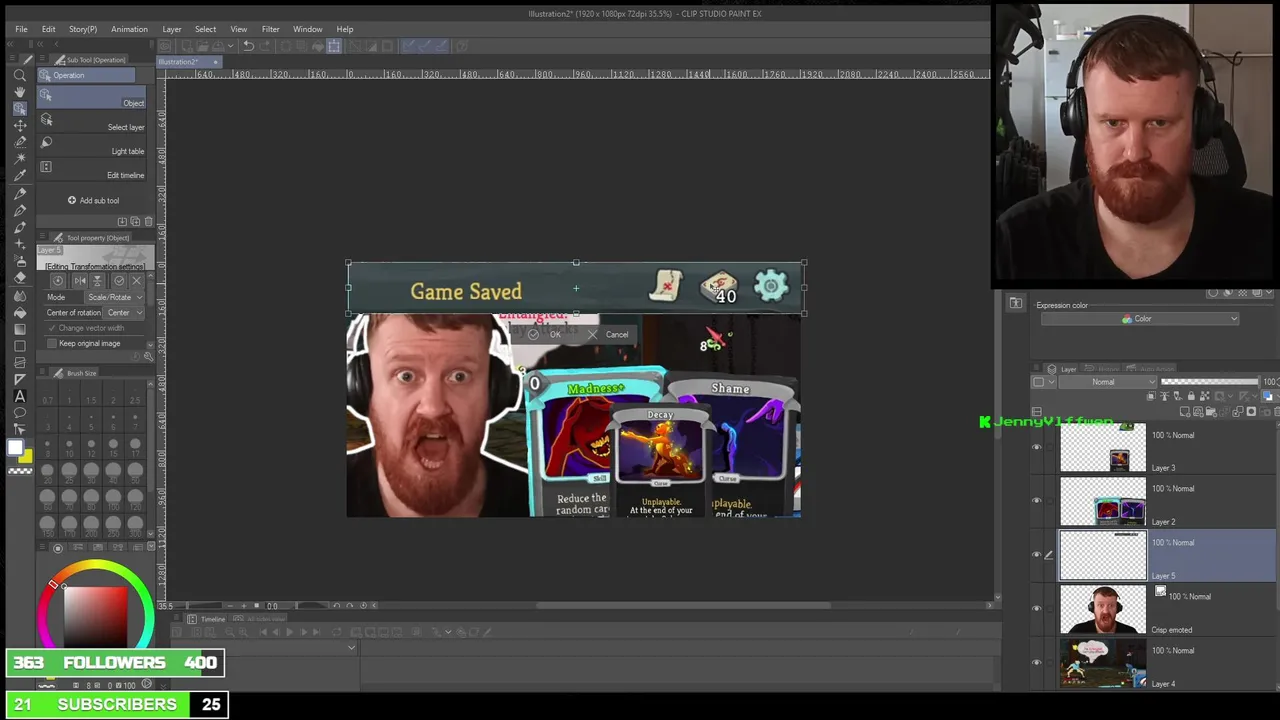Click the Flip vertical icon
The width and height of the screenshot is (1280, 720).
[x=97, y=281]
